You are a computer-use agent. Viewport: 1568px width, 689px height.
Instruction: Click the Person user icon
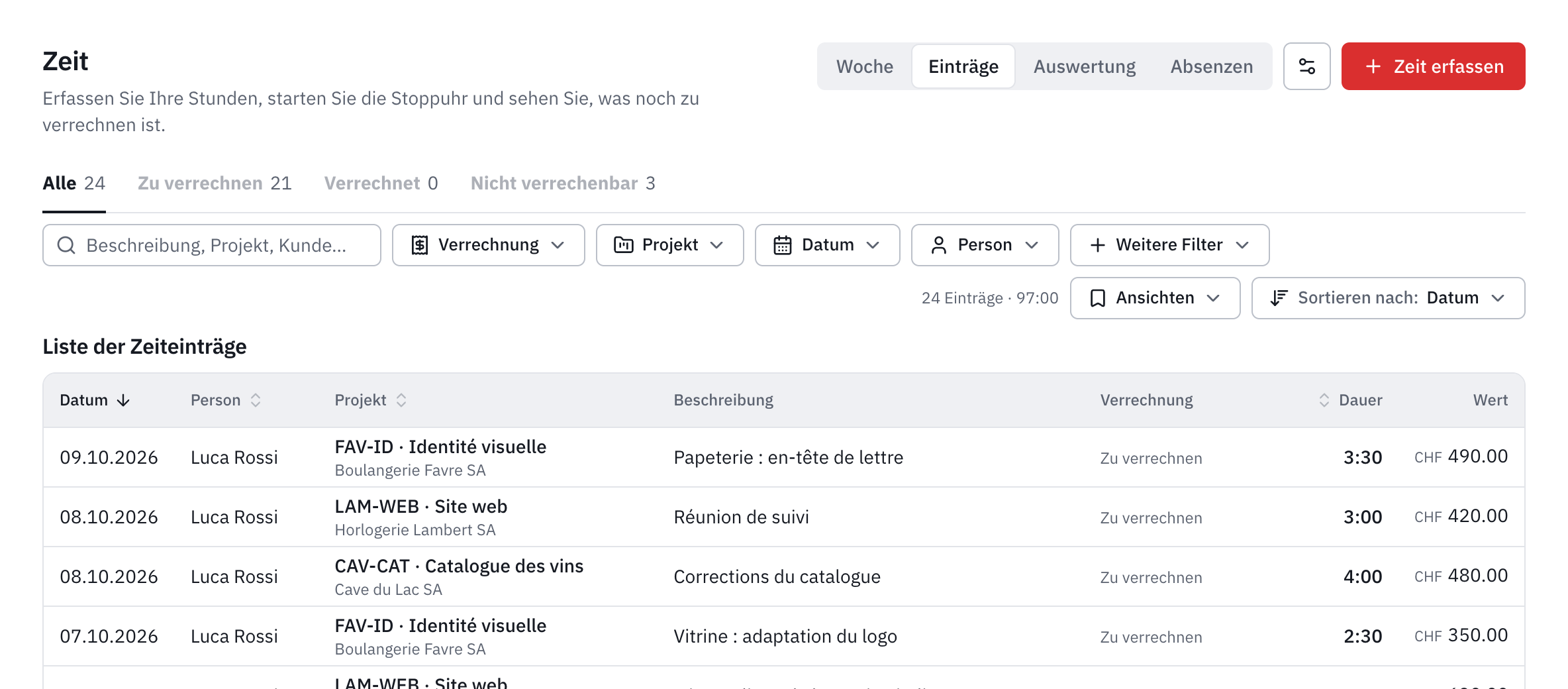(939, 245)
